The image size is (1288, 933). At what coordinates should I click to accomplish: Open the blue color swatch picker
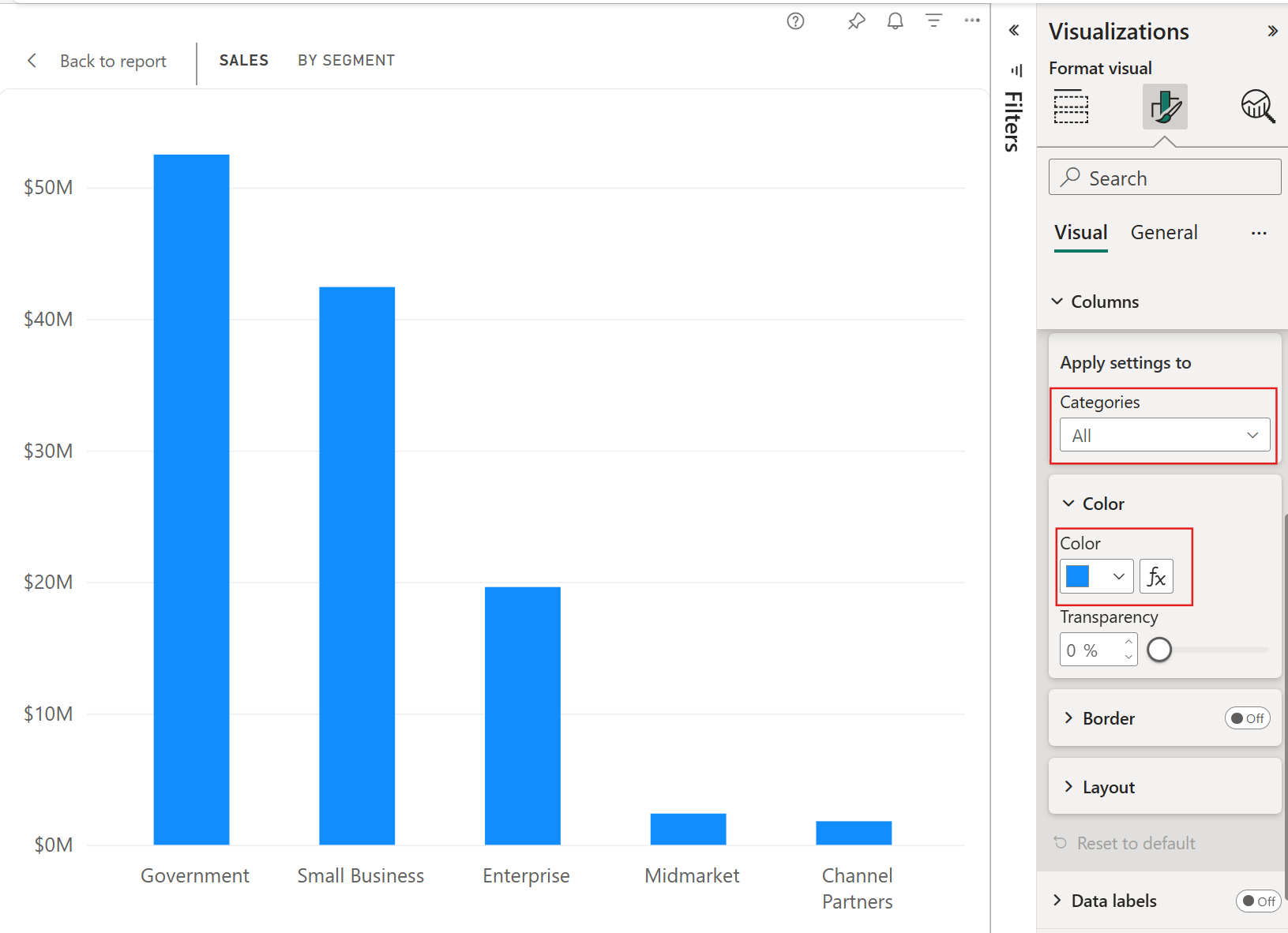tap(1096, 576)
